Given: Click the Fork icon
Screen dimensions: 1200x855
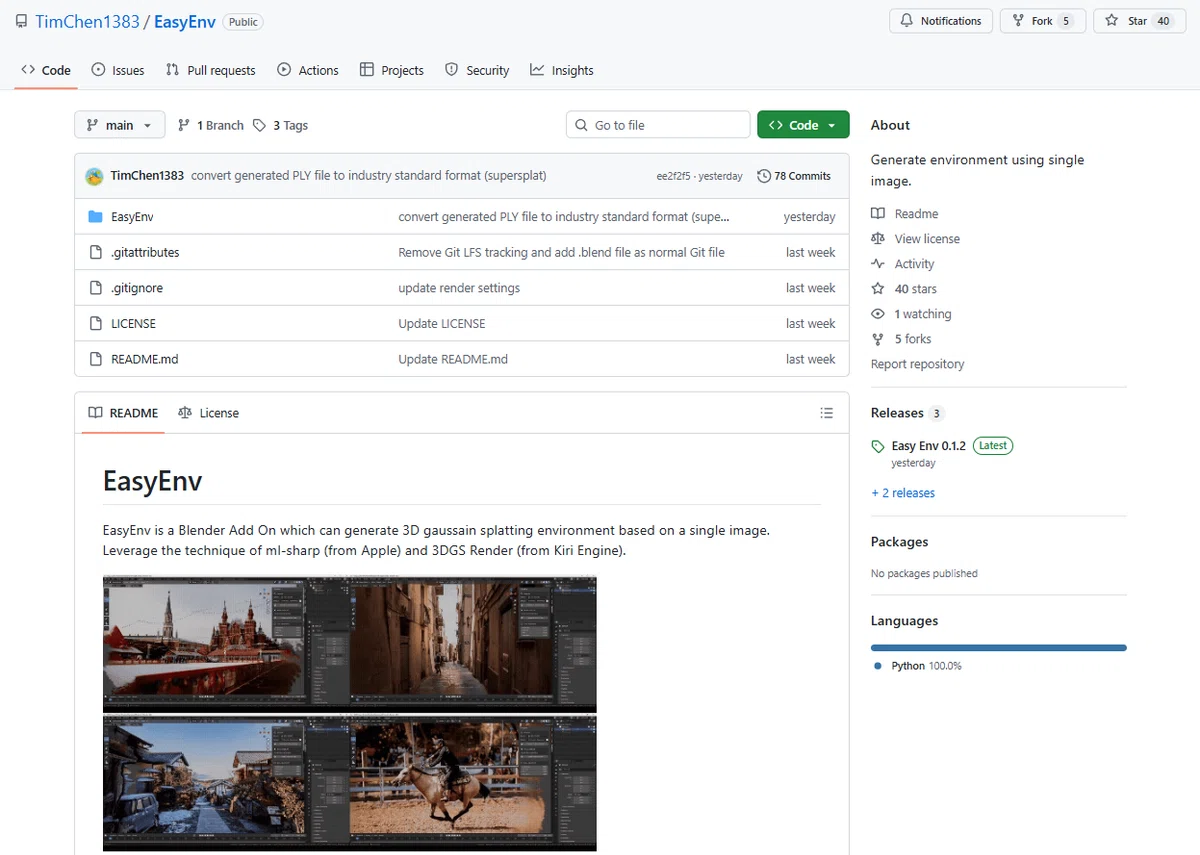Looking at the screenshot, I should pos(1019,21).
